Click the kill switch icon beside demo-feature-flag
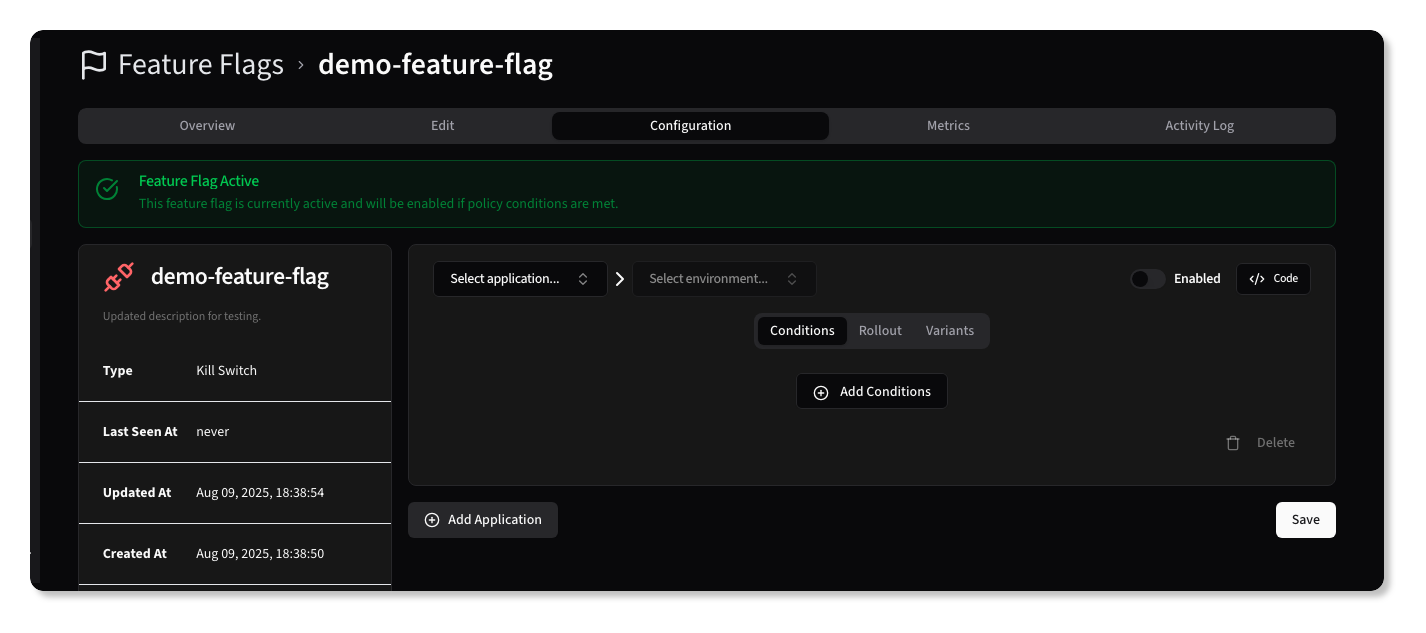1426x633 pixels. point(119,276)
